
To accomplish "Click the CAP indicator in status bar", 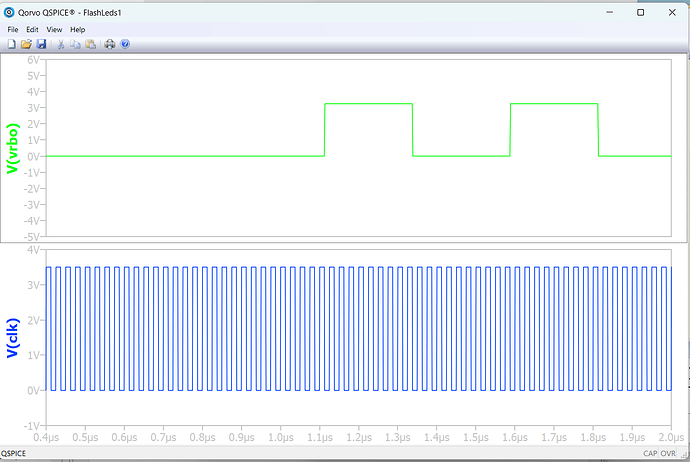I will [x=650, y=453].
